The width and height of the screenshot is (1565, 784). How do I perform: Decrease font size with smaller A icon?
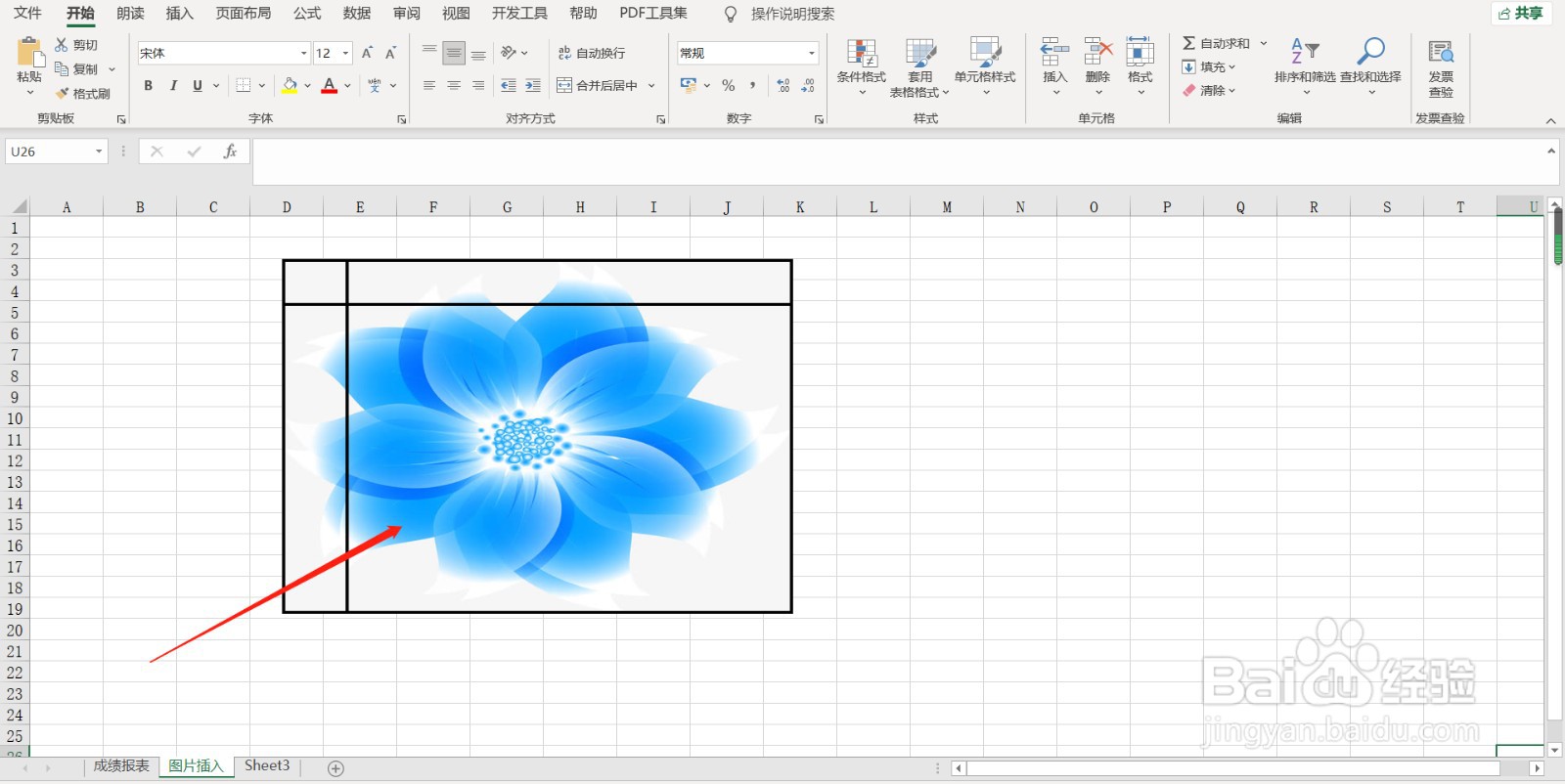pos(391,53)
